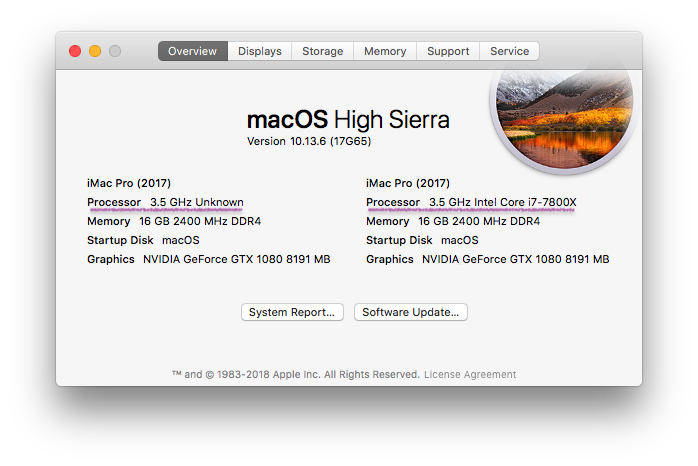Minimize the window with the yellow button
This screenshot has width=698, height=466.
pyautogui.click(x=95, y=51)
